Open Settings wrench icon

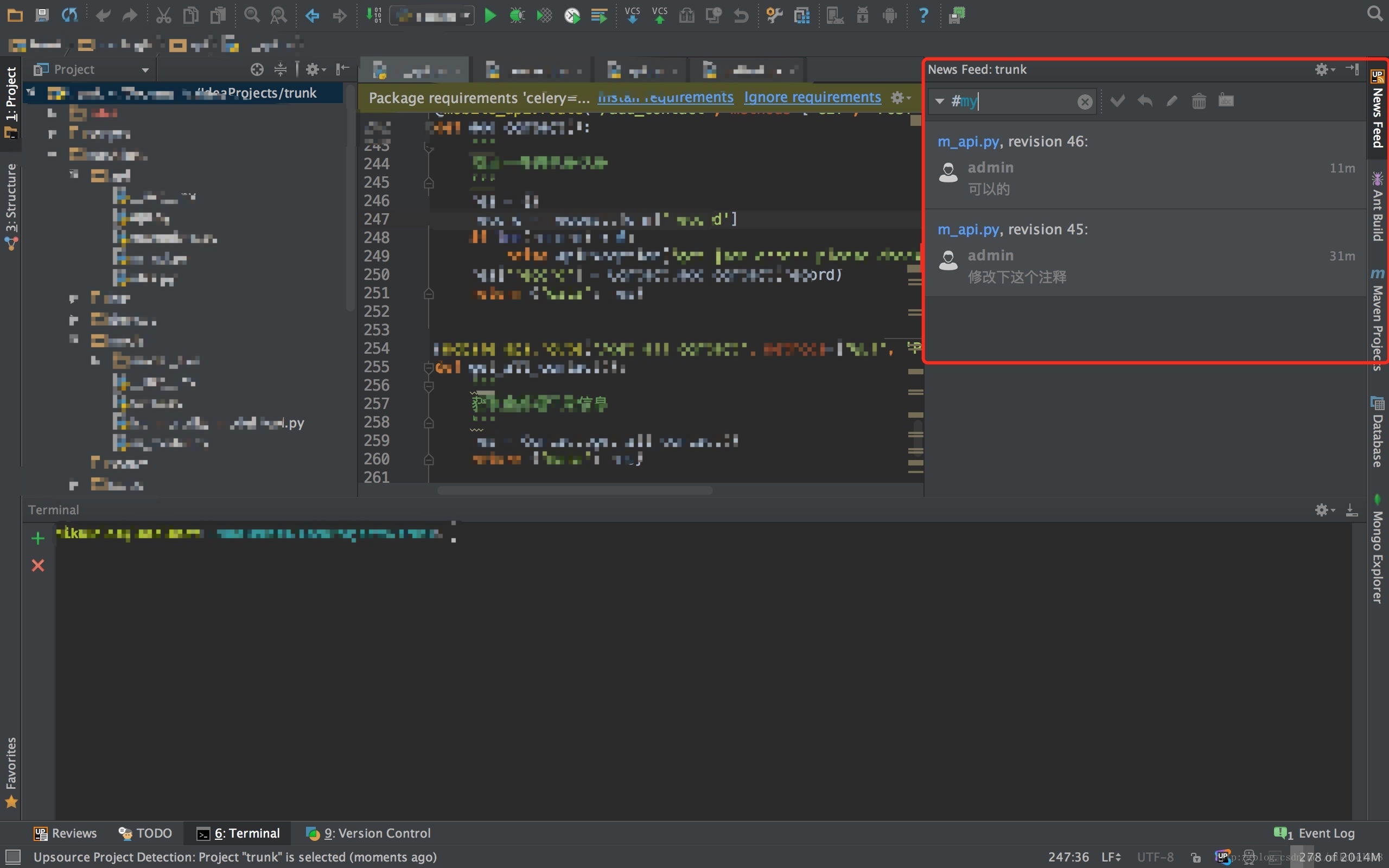tap(775, 15)
